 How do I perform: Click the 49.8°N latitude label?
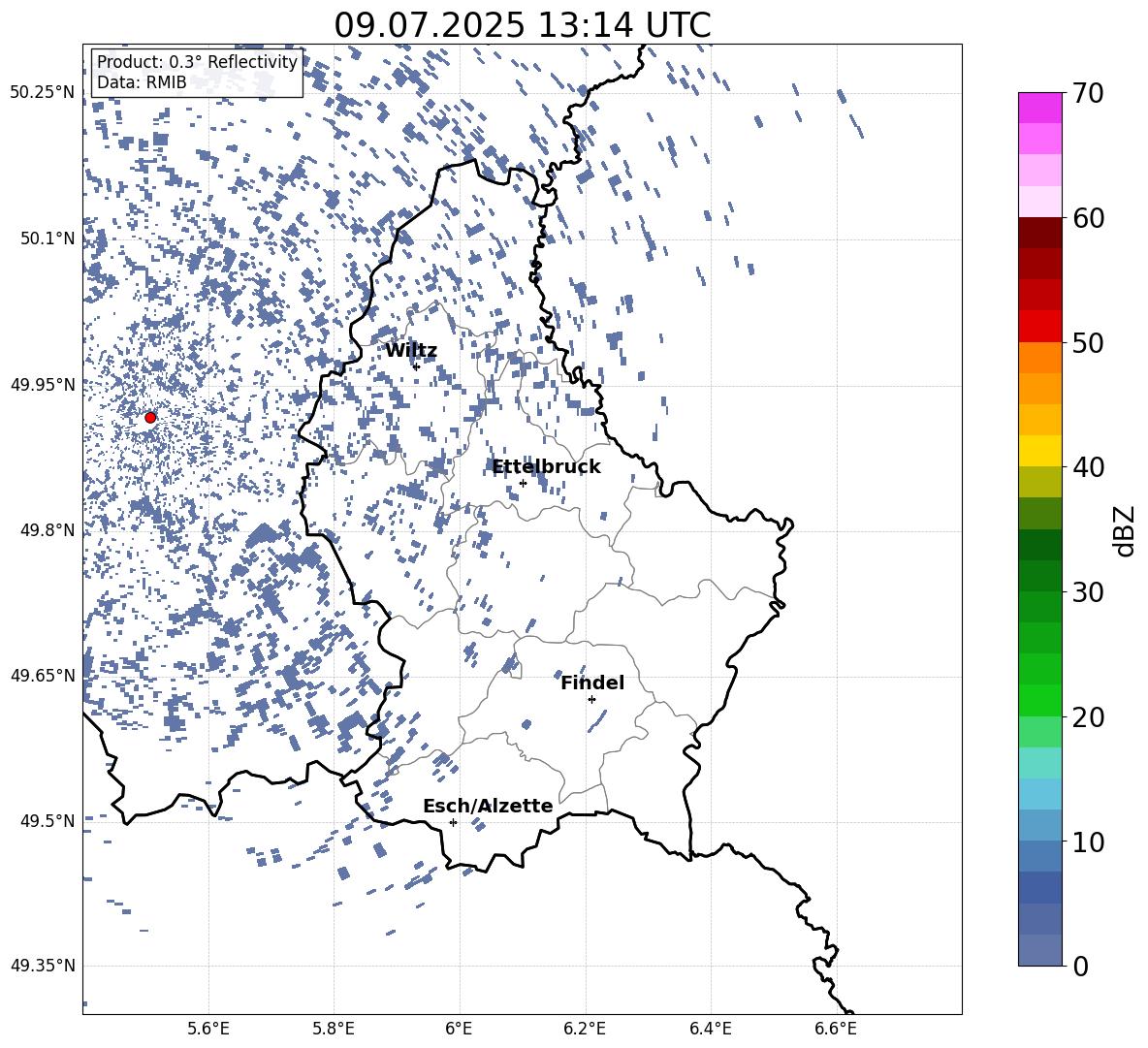pos(48,530)
